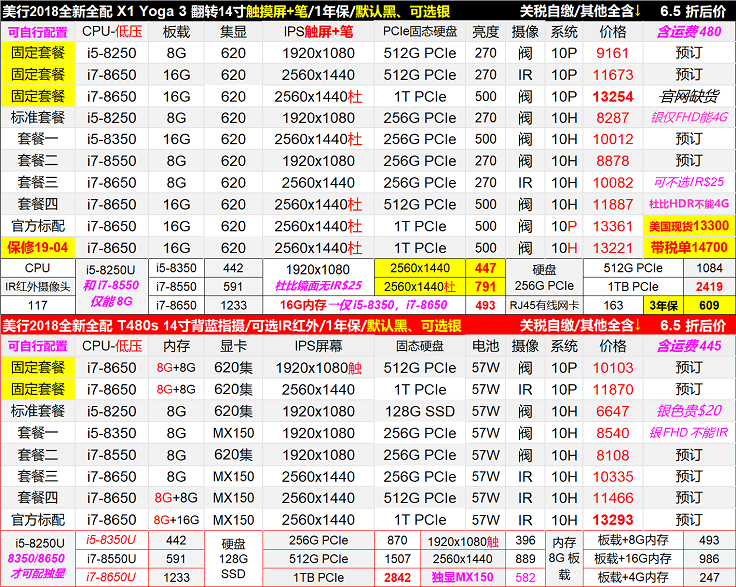736x587 pixels.
Task: Click the yellow '带税单14700' cell
Action: (689, 247)
